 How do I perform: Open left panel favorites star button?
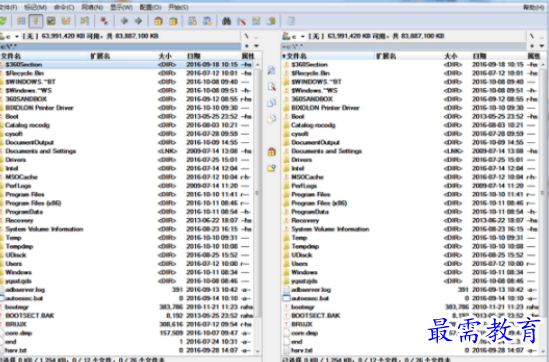[x=247, y=46]
